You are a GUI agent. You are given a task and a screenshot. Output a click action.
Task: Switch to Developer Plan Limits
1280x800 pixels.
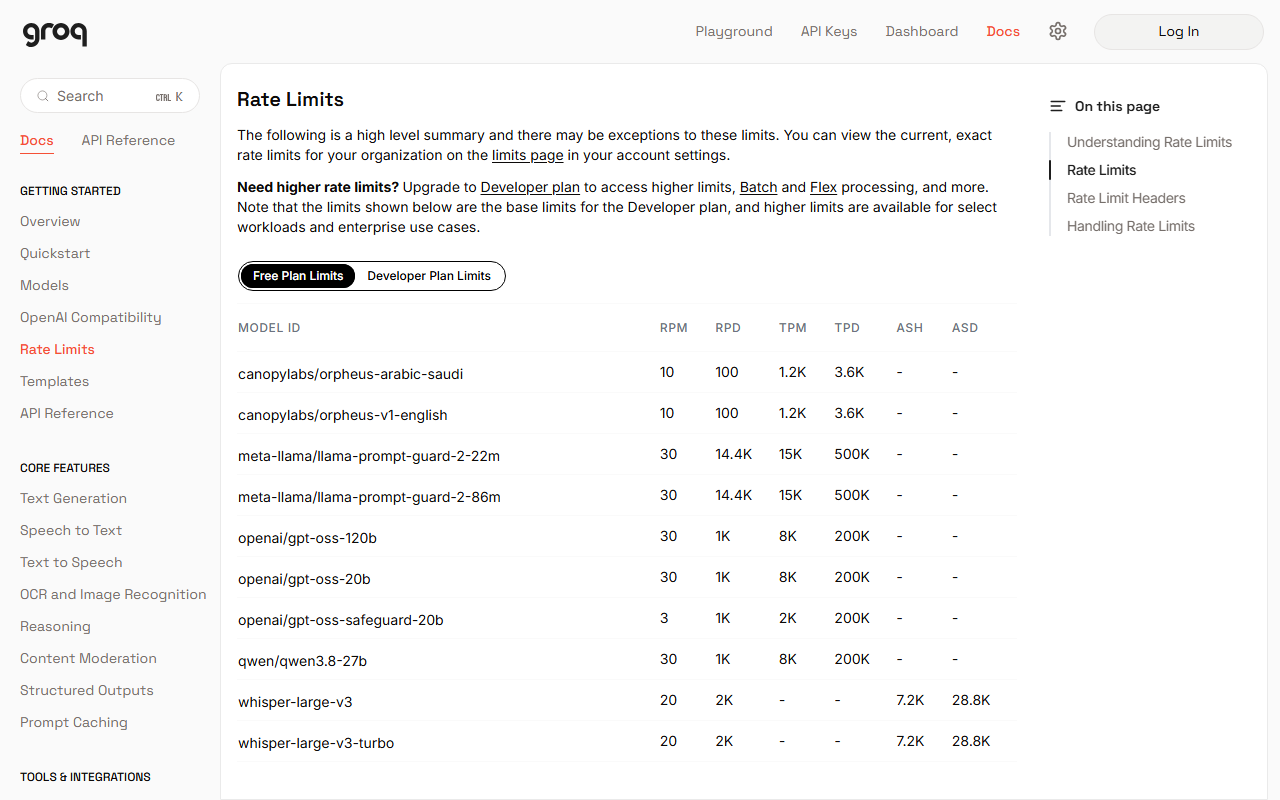pyautogui.click(x=429, y=276)
